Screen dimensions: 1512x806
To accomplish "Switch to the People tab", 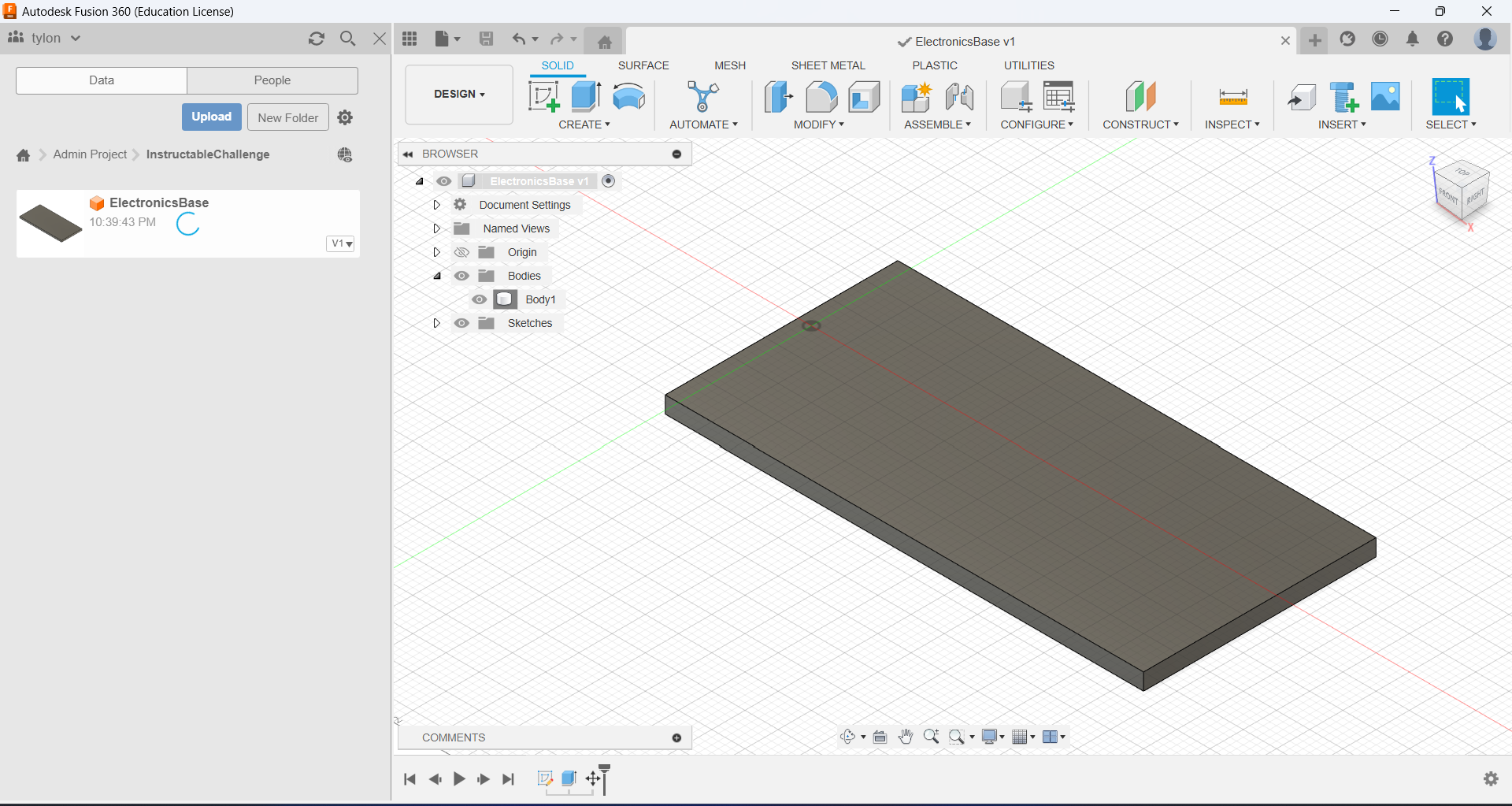I will [x=272, y=80].
